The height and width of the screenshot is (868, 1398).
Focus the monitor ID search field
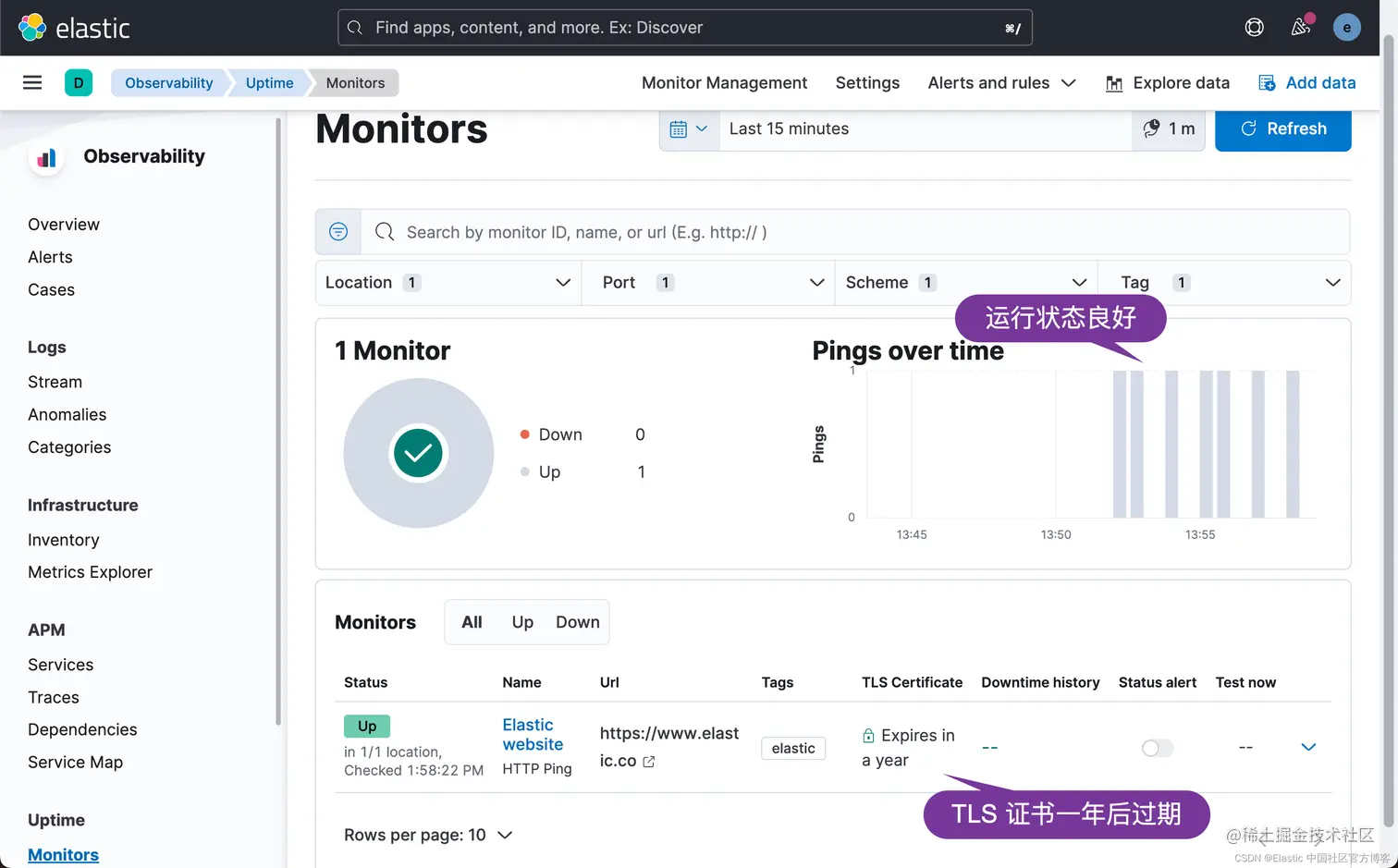pyautogui.click(x=855, y=232)
